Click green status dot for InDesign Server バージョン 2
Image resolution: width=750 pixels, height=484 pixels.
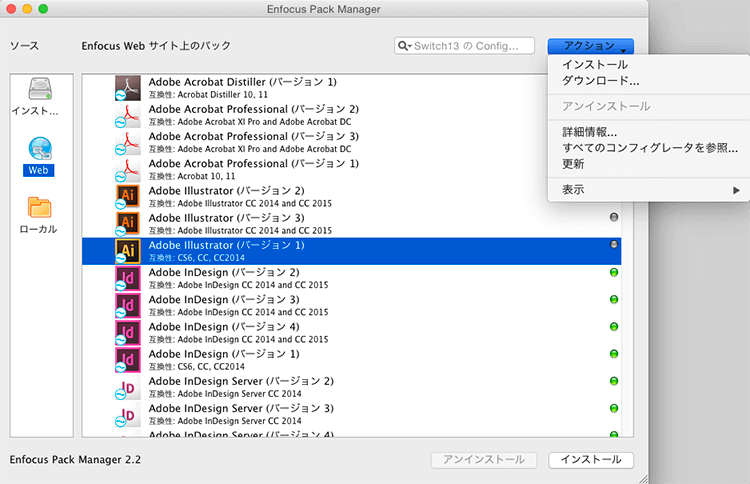(614, 381)
